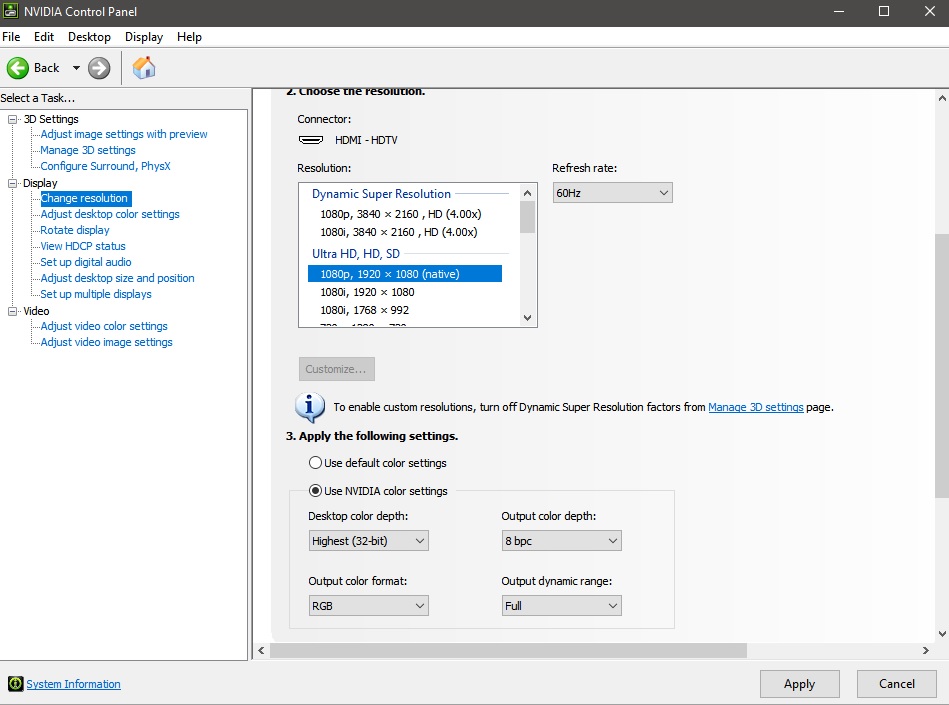Viewport: 949px width, 705px height.
Task: Click the blue info bubble icon
Action: point(309,407)
